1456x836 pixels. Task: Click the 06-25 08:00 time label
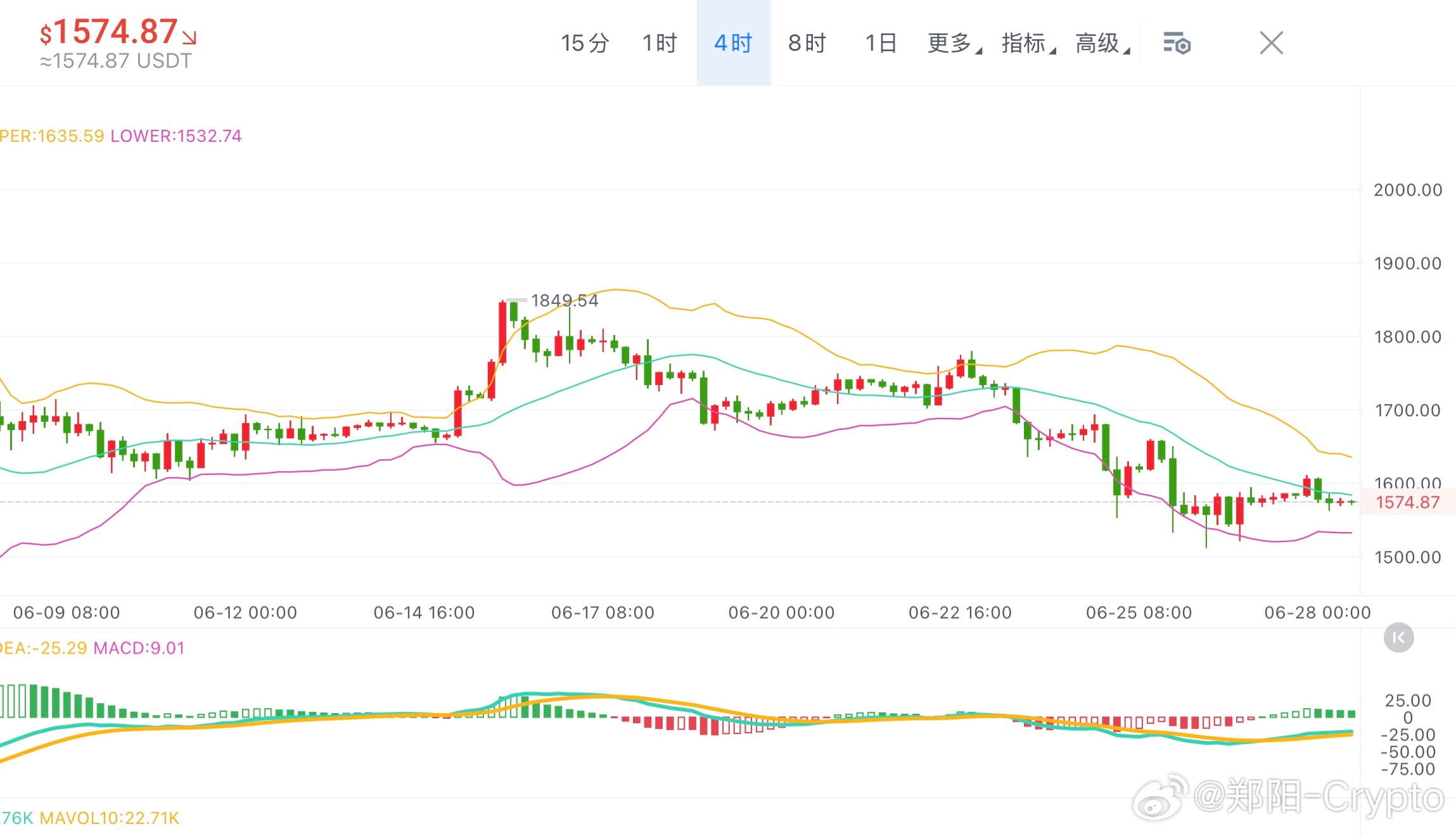pyautogui.click(x=1139, y=612)
